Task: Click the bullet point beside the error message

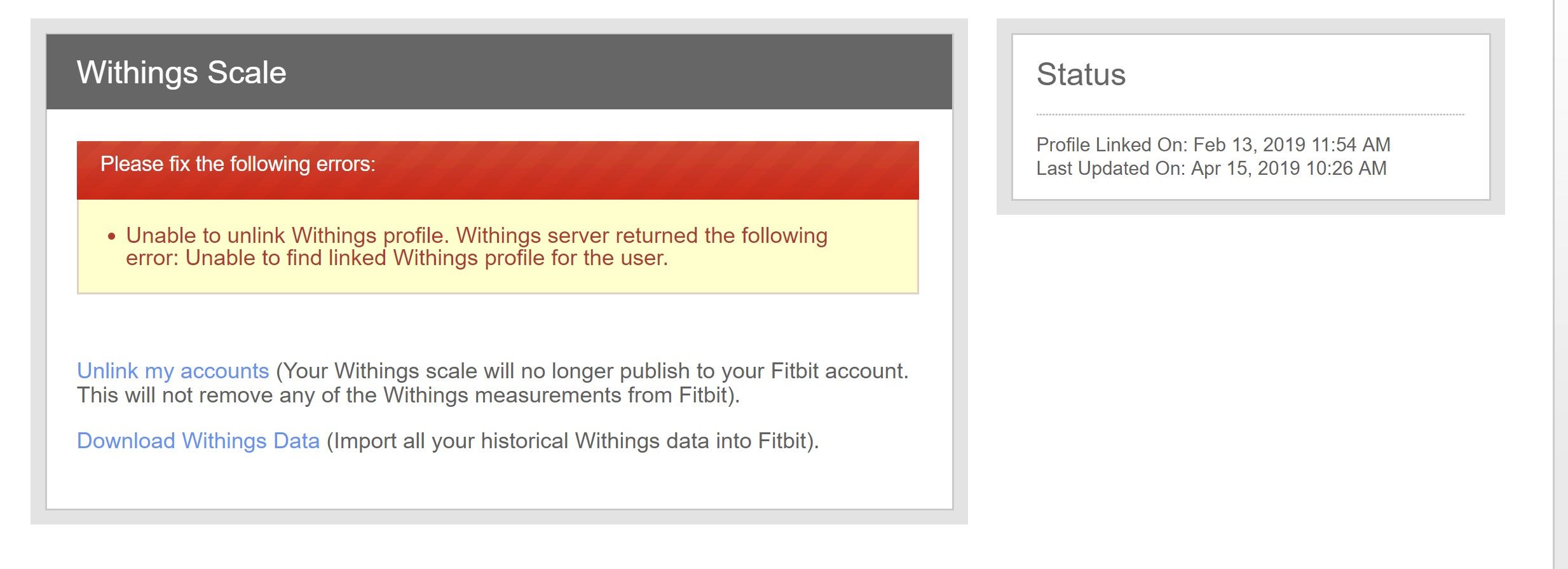Action: [x=112, y=237]
